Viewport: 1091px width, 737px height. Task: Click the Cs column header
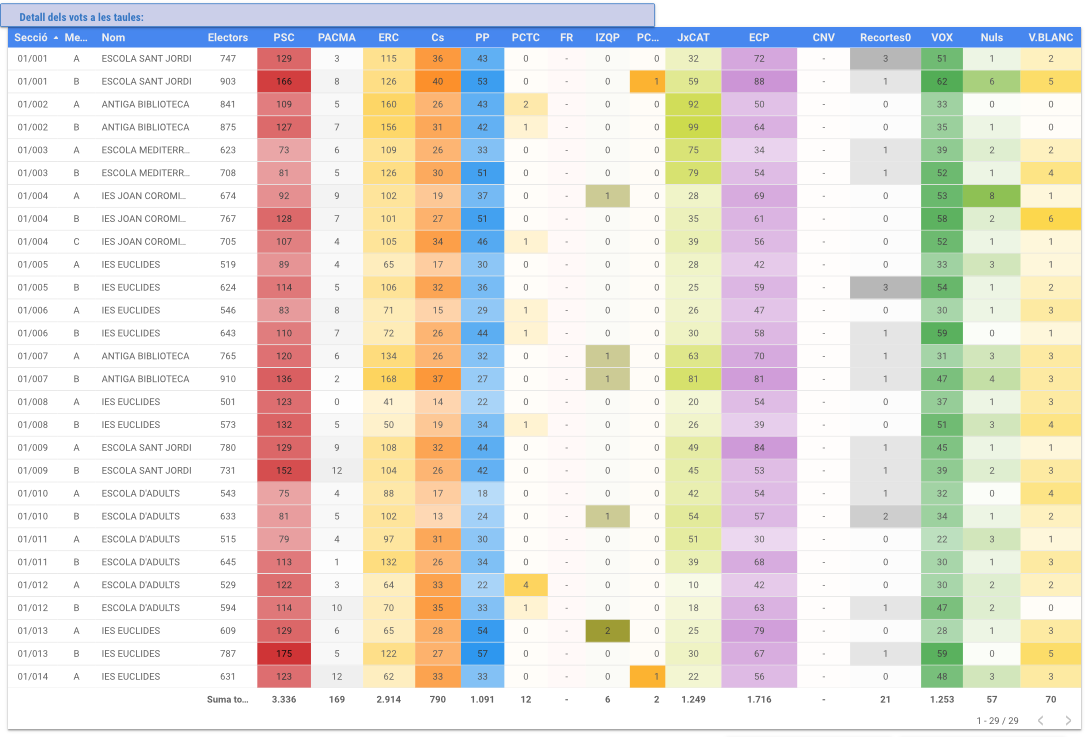[438, 38]
